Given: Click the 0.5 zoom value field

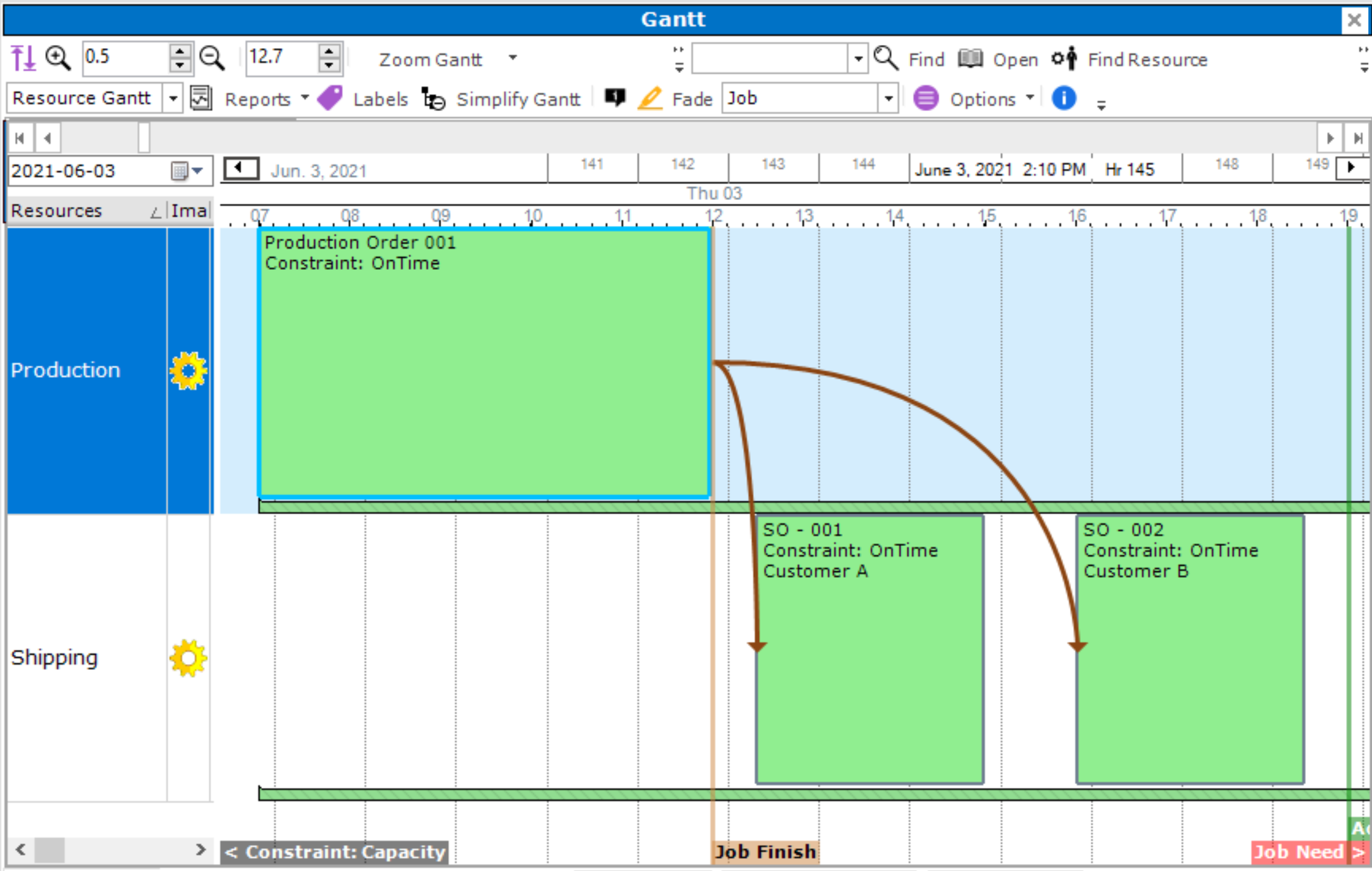Looking at the screenshot, I should coord(126,58).
